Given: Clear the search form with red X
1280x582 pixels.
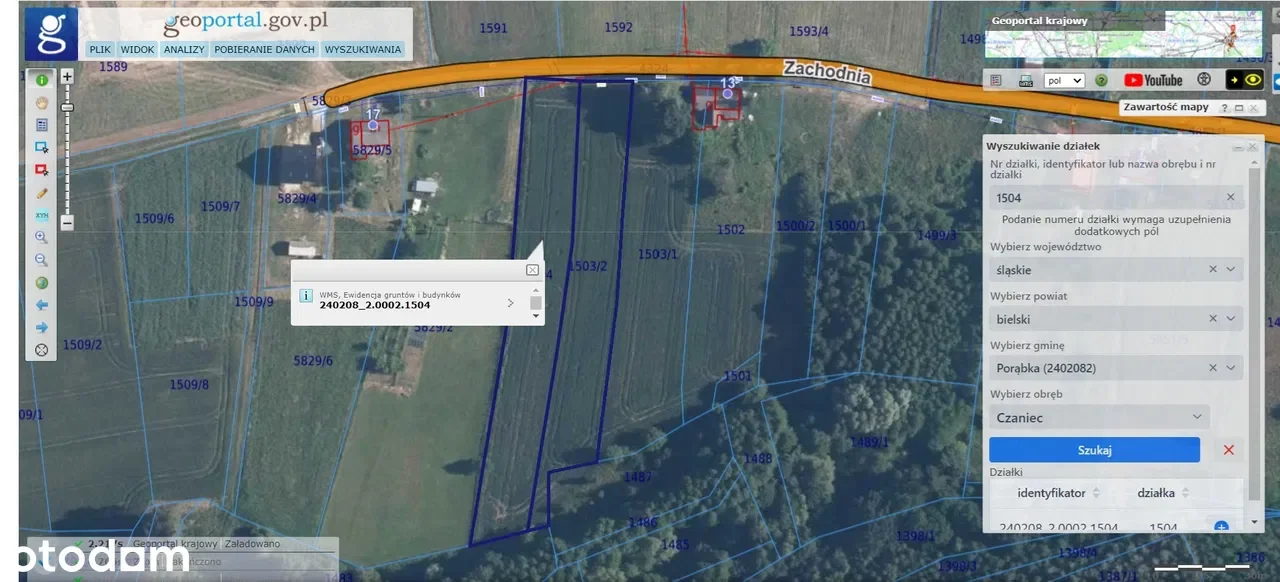Looking at the screenshot, I should [1229, 450].
